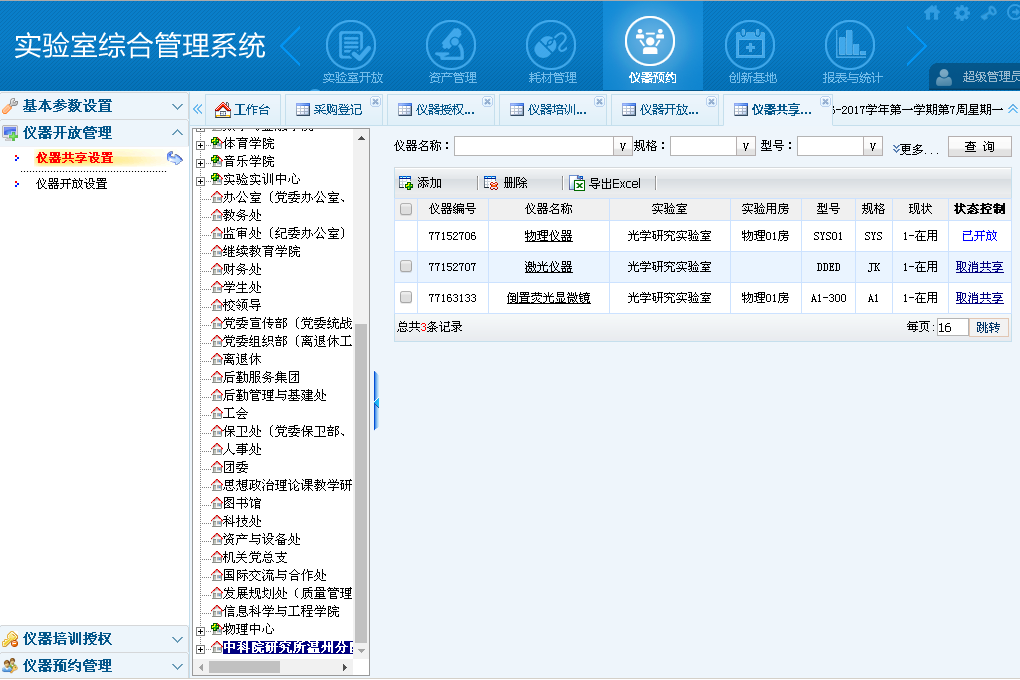Click the 查询 search button
Screen dimensions: 1020x680
(979, 147)
